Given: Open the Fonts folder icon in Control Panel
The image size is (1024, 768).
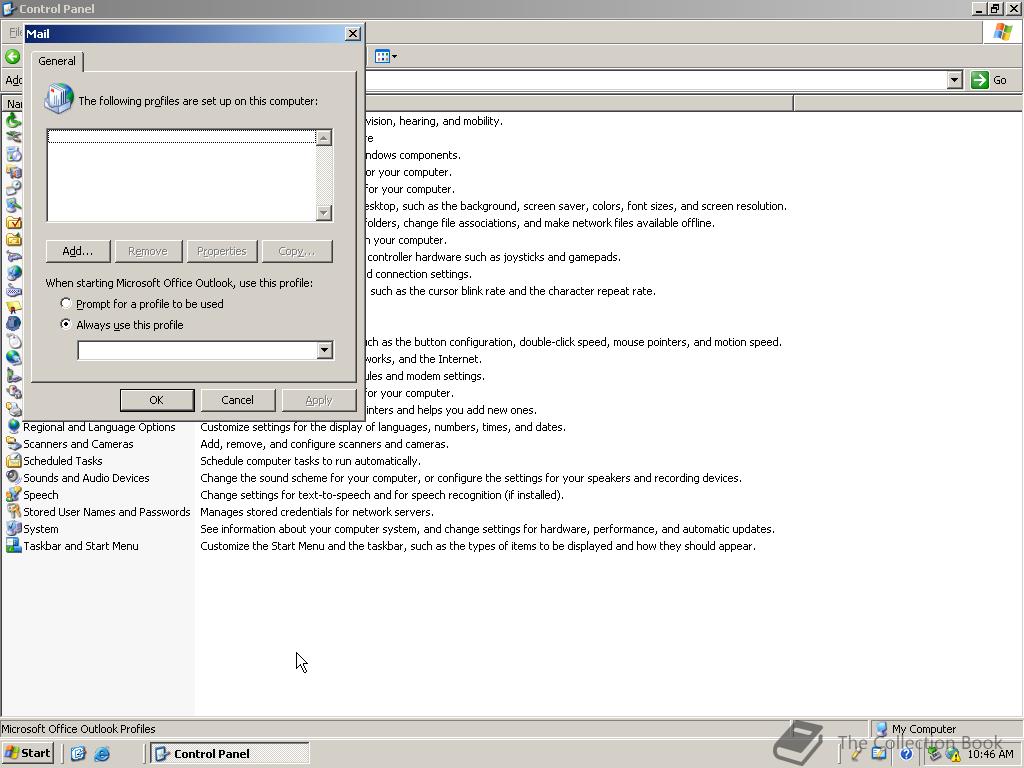Looking at the screenshot, I should click(13, 239).
